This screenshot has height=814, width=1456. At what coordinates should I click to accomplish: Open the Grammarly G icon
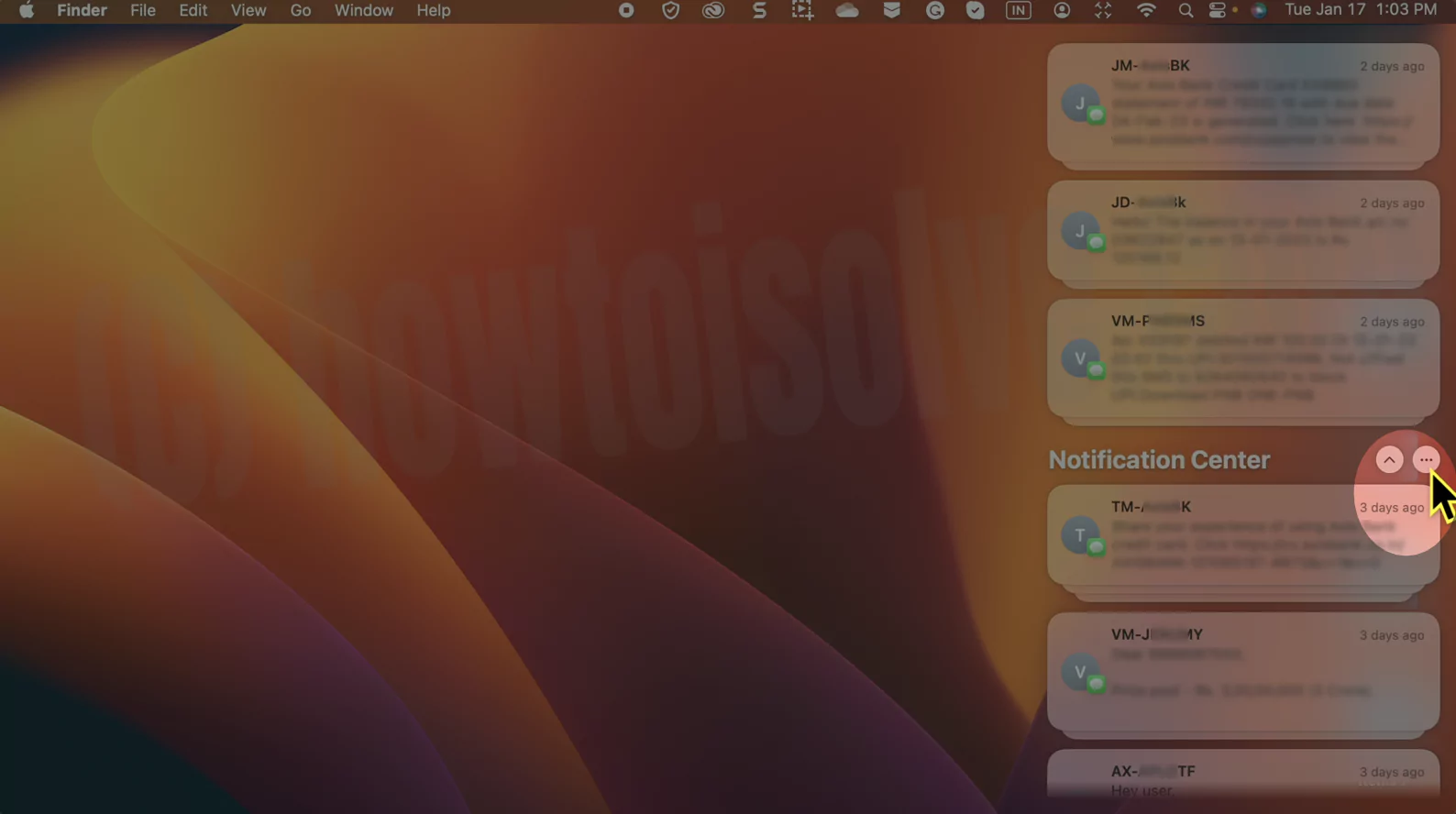point(935,10)
